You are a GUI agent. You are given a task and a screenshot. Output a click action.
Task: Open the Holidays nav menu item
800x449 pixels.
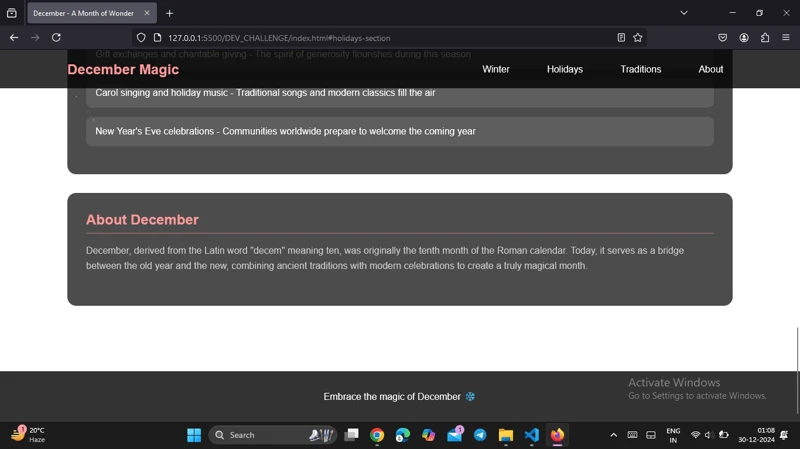point(564,69)
